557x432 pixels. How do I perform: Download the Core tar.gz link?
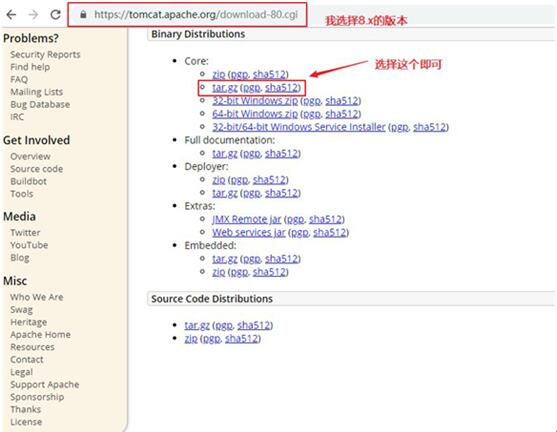[x=225, y=87]
